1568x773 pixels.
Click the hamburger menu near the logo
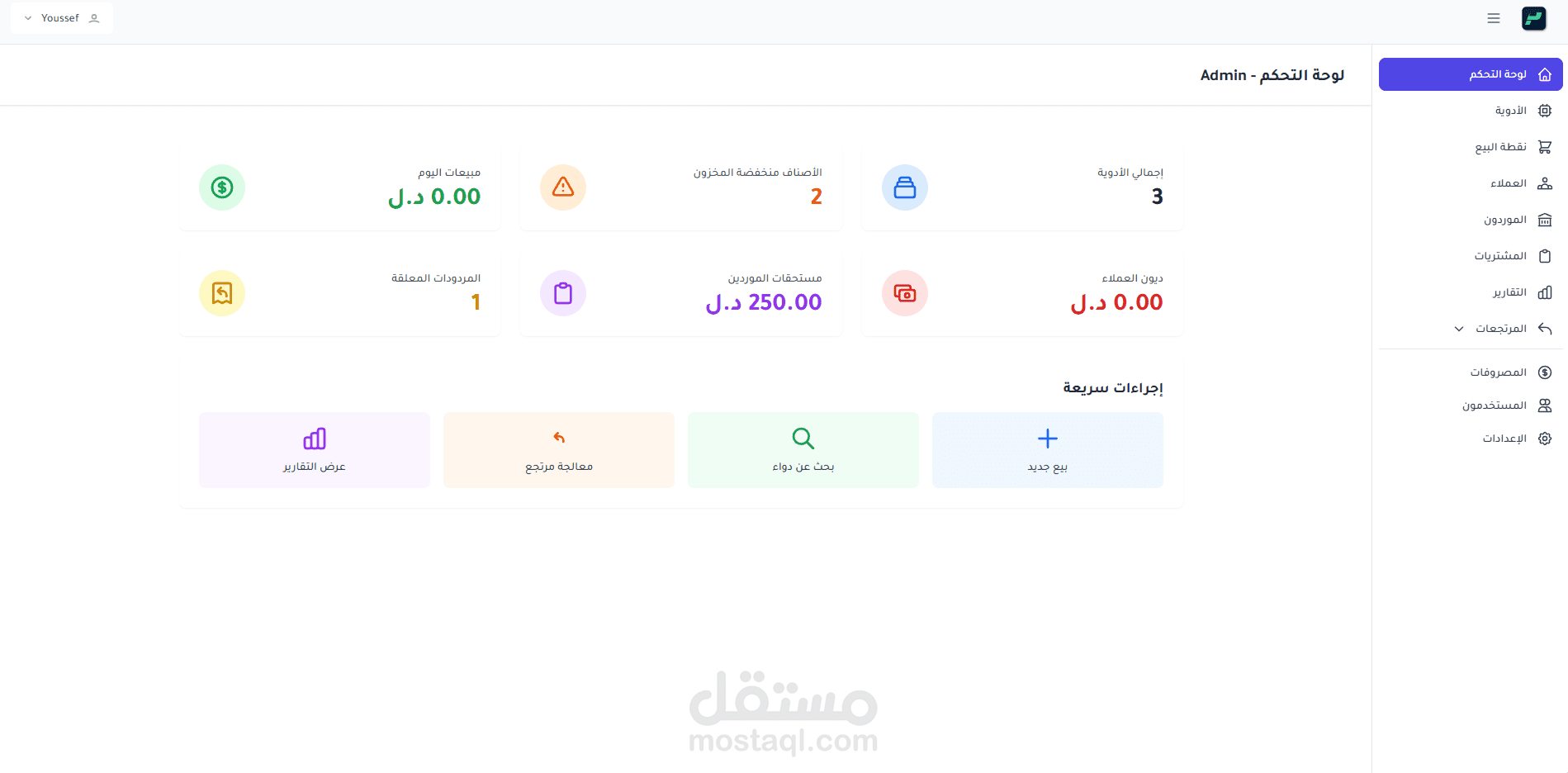click(1493, 17)
